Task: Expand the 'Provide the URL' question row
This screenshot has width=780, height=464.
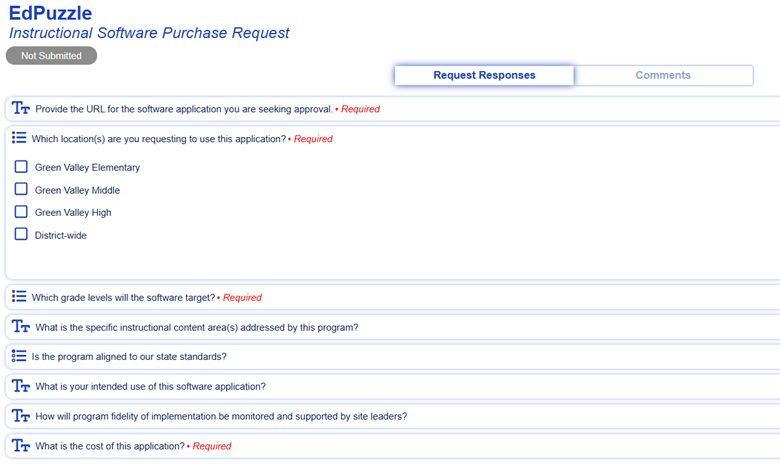Action: 393,109
